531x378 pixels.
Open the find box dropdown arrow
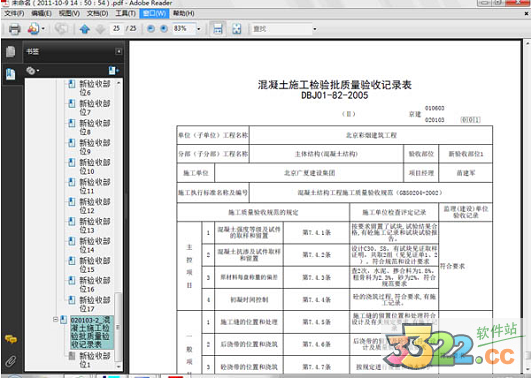pyautogui.click(x=315, y=29)
